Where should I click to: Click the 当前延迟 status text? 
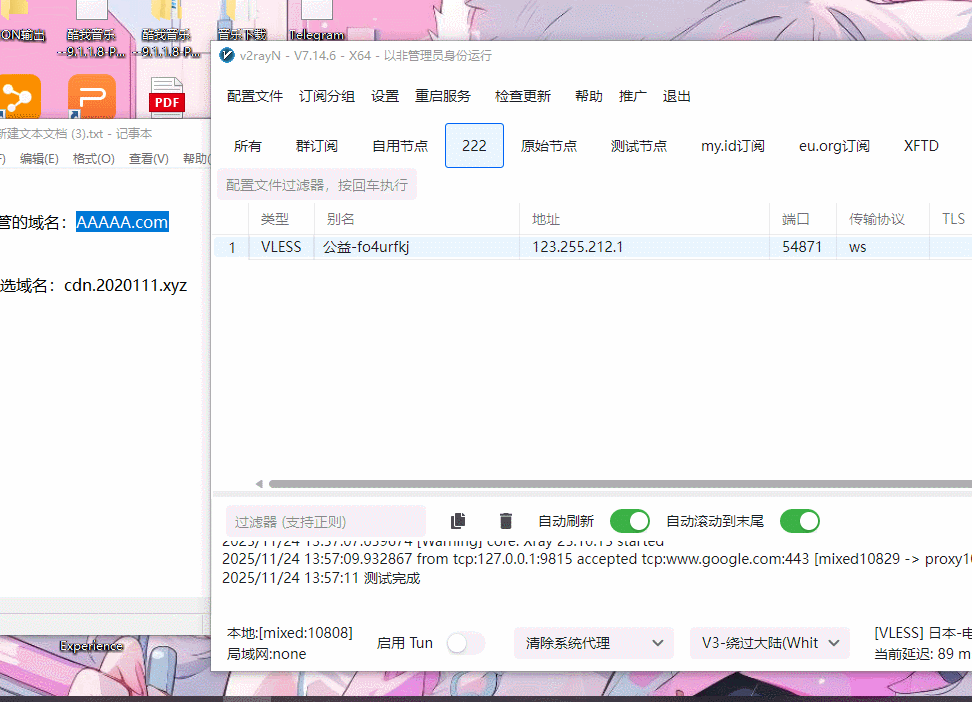922,654
